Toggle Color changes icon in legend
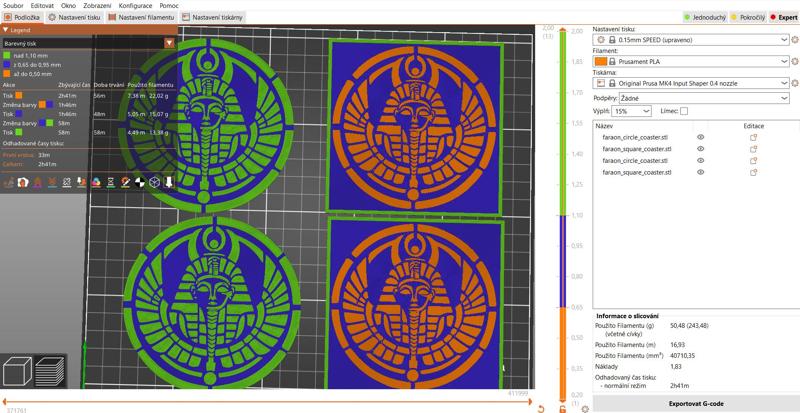The image size is (800, 413). tap(96, 182)
